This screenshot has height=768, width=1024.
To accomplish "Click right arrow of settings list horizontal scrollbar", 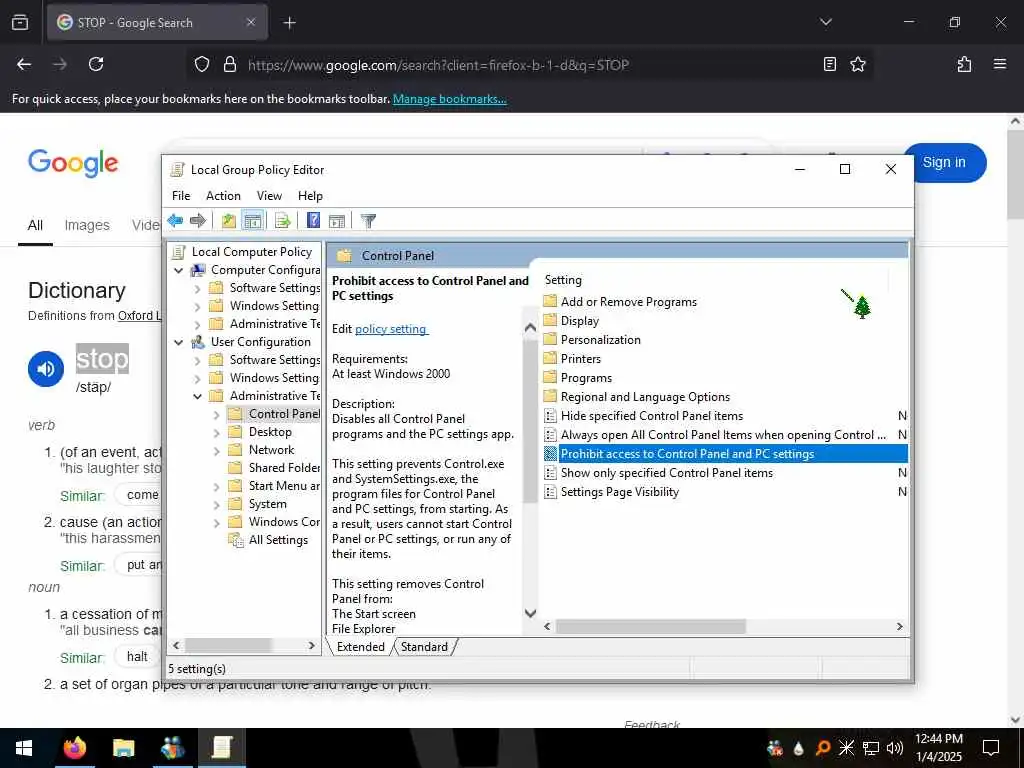I will (x=899, y=626).
